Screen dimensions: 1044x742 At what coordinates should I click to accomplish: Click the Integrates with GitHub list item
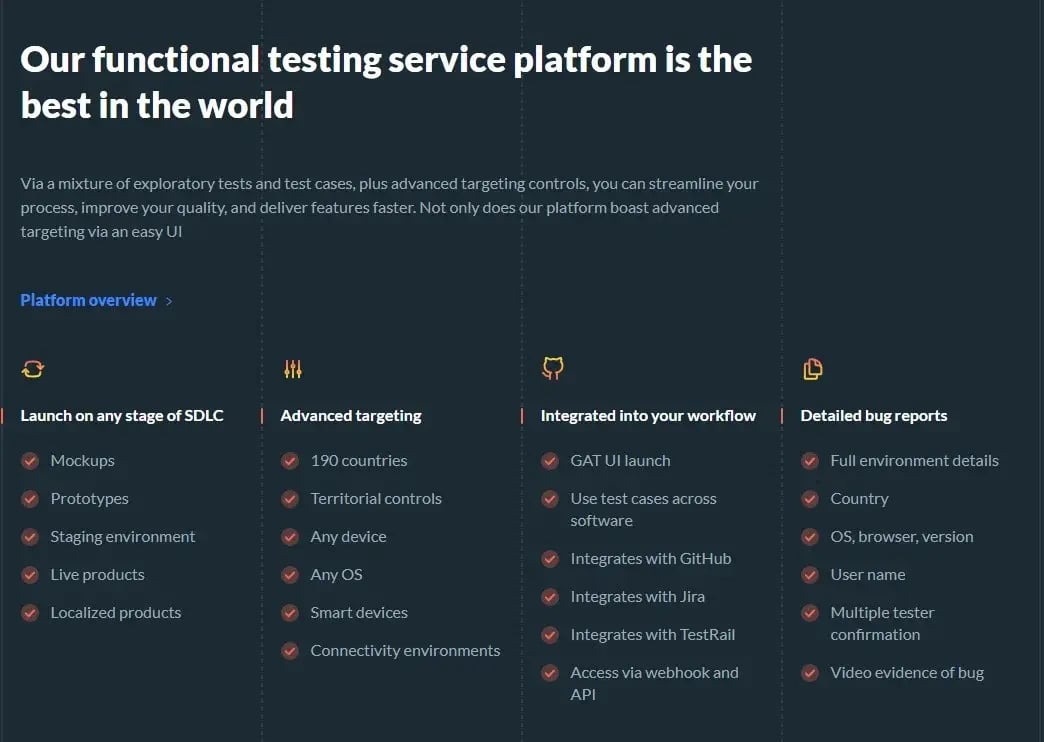point(650,559)
